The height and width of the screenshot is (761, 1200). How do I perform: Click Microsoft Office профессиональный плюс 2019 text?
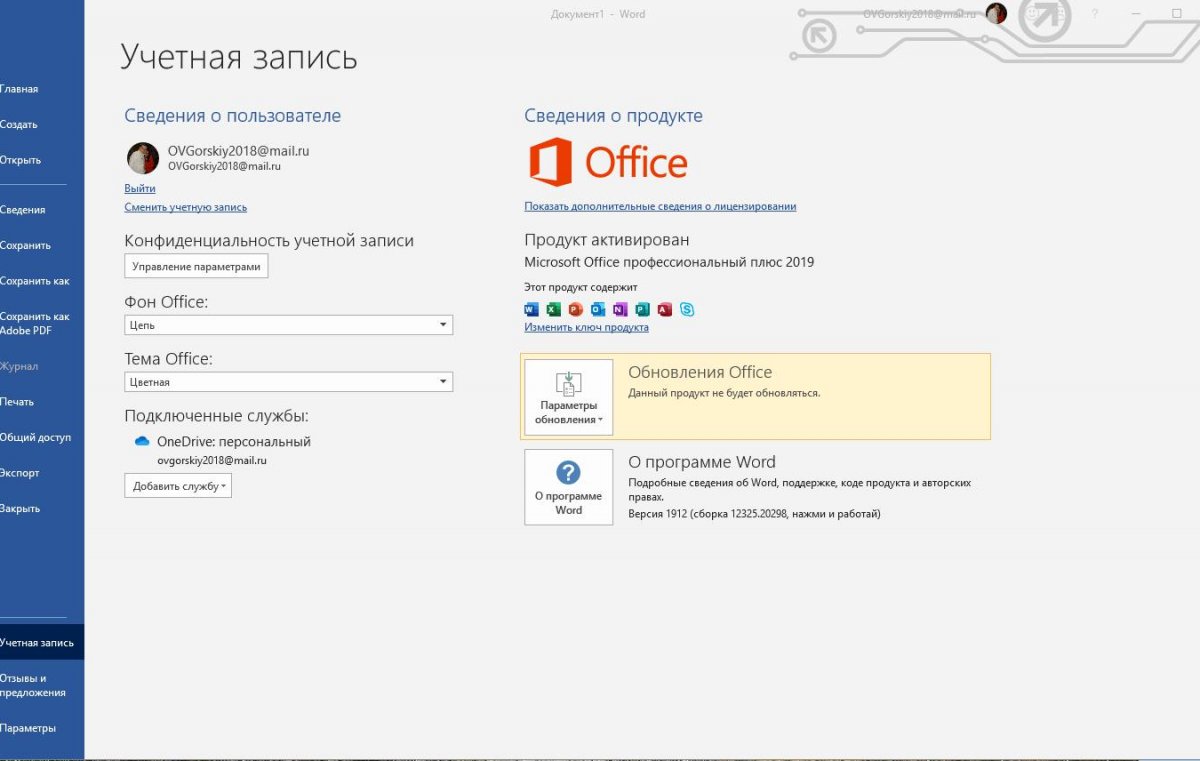[x=669, y=262]
